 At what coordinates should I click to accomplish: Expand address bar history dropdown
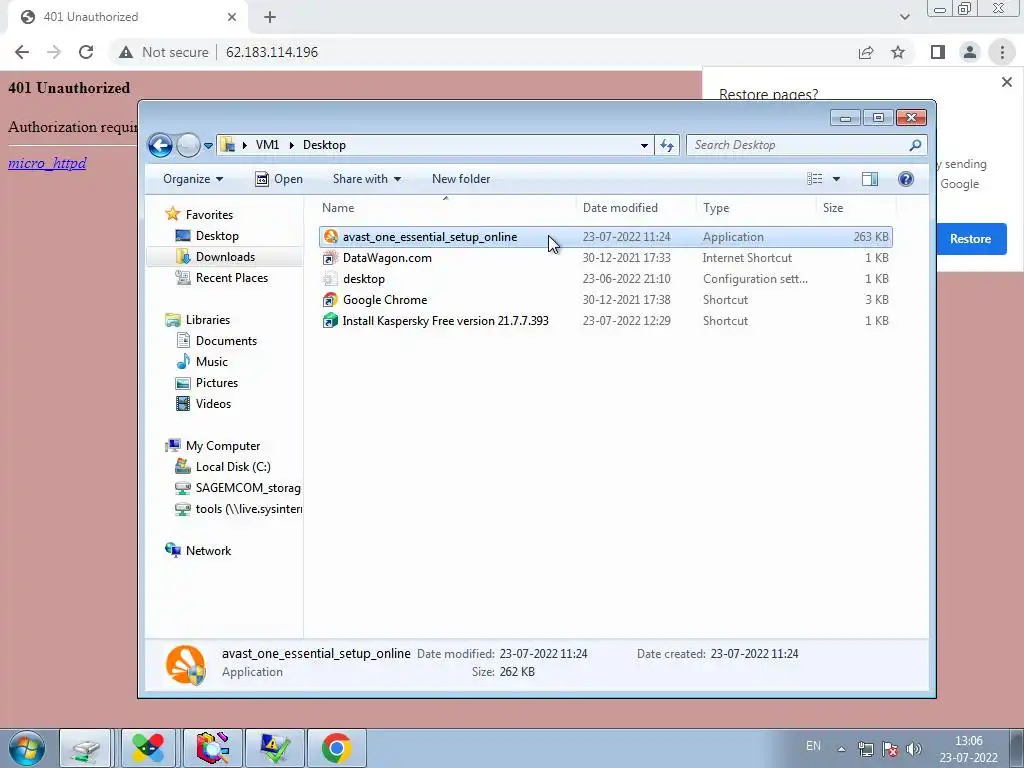[x=644, y=146]
